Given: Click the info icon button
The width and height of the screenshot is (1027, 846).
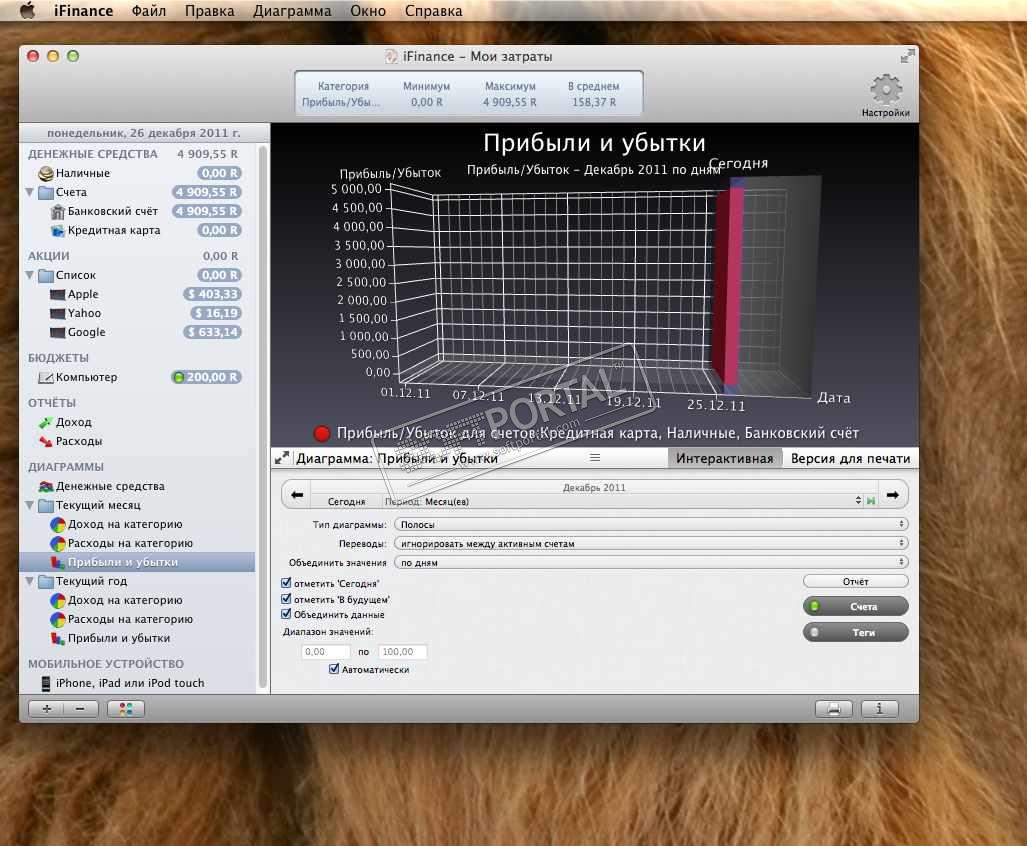Looking at the screenshot, I should point(880,709).
